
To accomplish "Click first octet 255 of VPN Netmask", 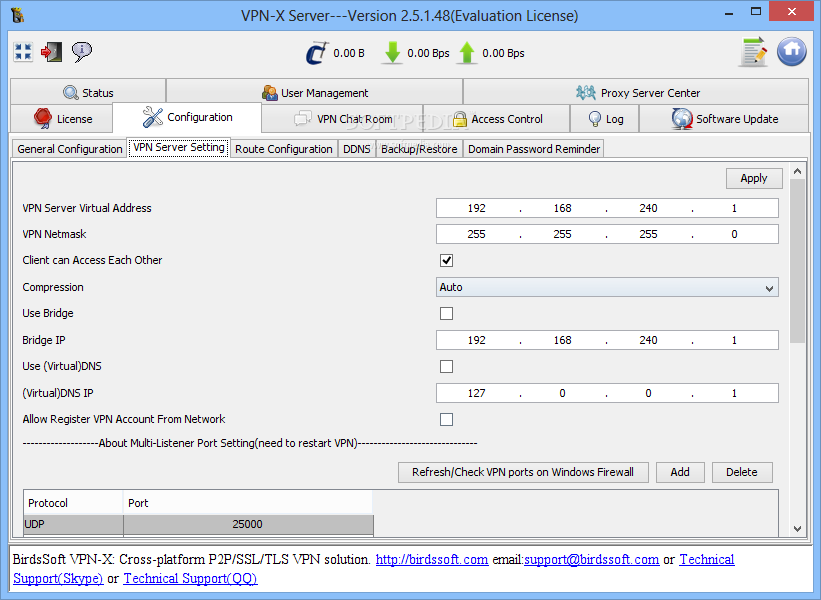I will [x=476, y=234].
